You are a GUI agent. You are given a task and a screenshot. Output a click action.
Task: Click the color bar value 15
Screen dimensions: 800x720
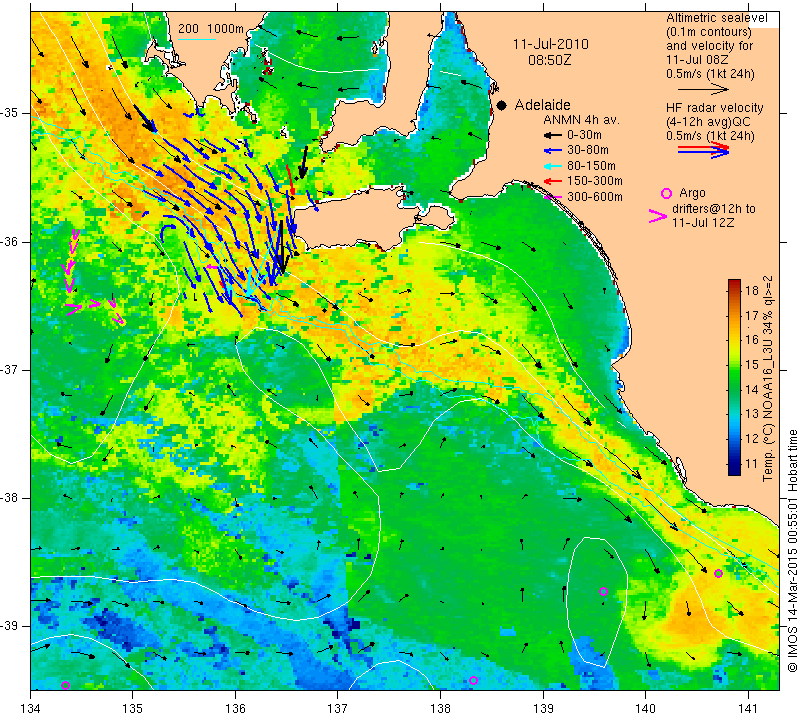pyautogui.click(x=752, y=365)
